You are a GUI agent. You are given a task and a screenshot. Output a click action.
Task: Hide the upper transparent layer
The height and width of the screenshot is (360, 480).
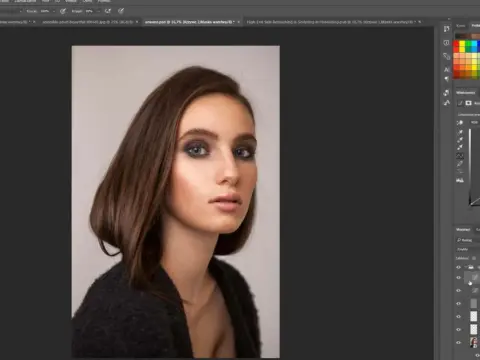tap(459, 316)
